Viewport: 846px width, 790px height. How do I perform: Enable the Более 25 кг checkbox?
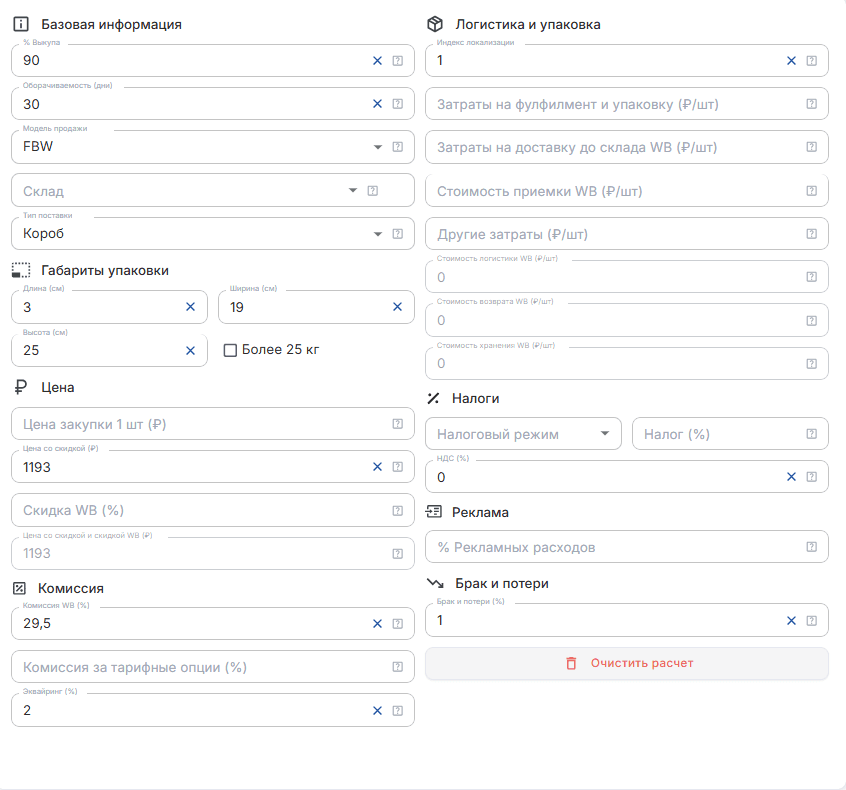pyautogui.click(x=230, y=350)
